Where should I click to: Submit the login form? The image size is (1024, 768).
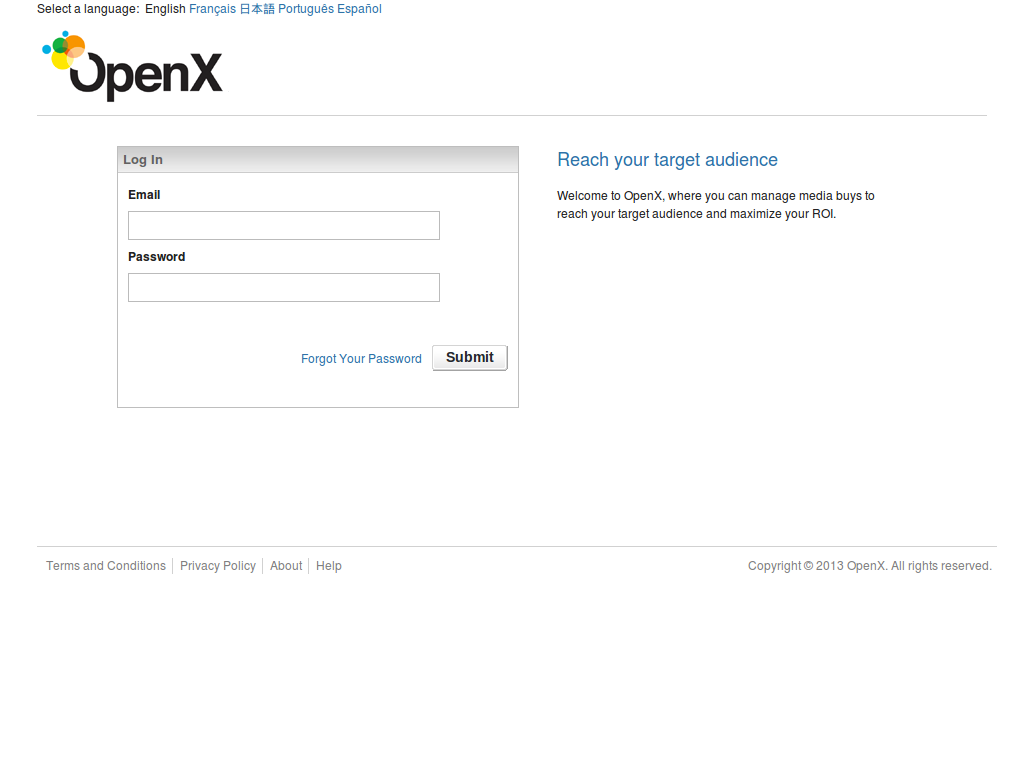tap(470, 357)
